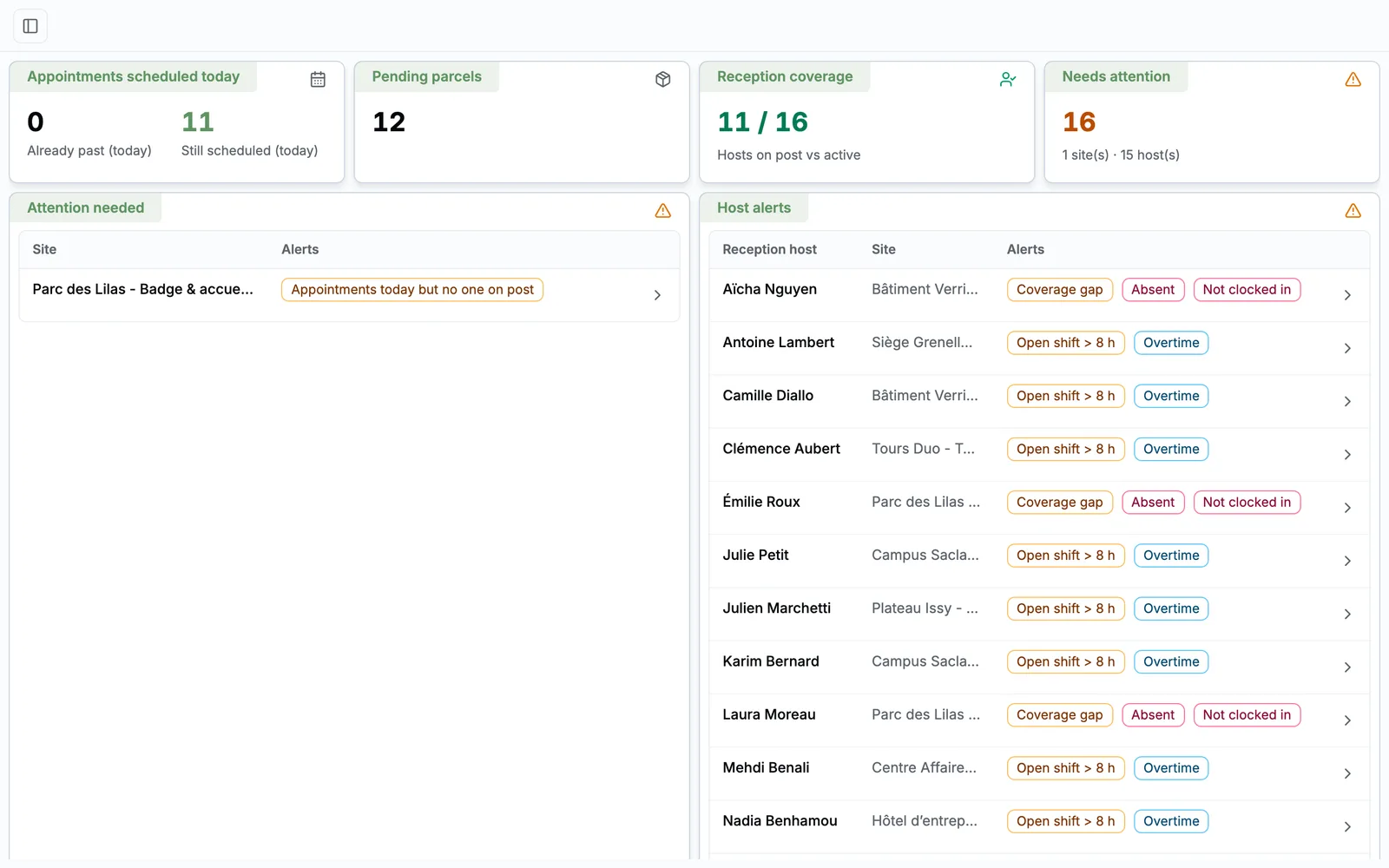Screen dimensions: 1389x868
Task: Click 'Still scheduled (today)' label
Action: click(x=249, y=151)
